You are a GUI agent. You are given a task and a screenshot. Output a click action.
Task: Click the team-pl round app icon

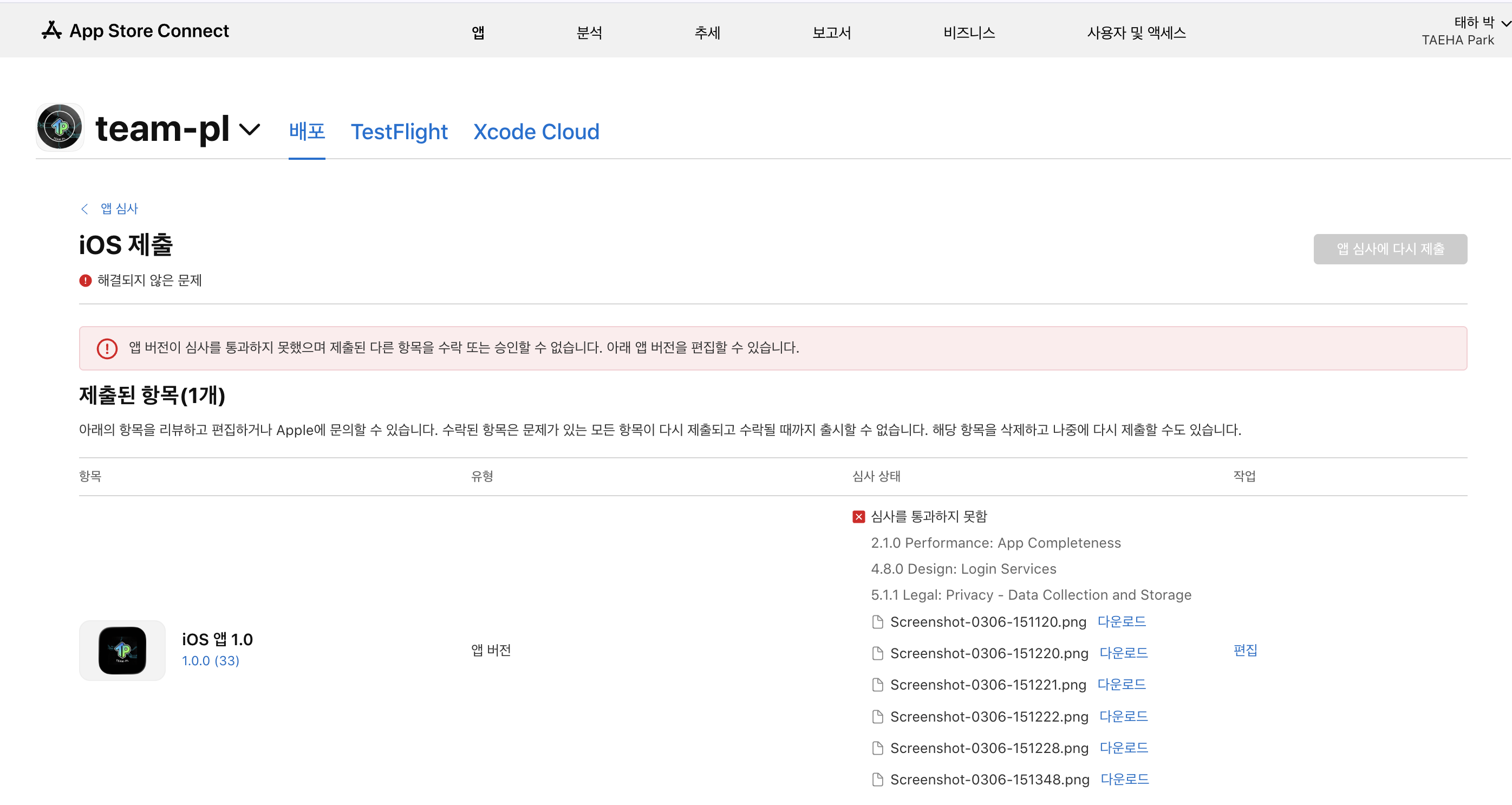tap(60, 127)
